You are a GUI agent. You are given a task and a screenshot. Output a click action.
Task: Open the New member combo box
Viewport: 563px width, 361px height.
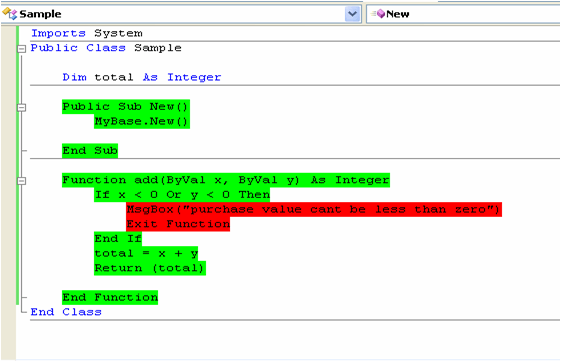pos(464,14)
